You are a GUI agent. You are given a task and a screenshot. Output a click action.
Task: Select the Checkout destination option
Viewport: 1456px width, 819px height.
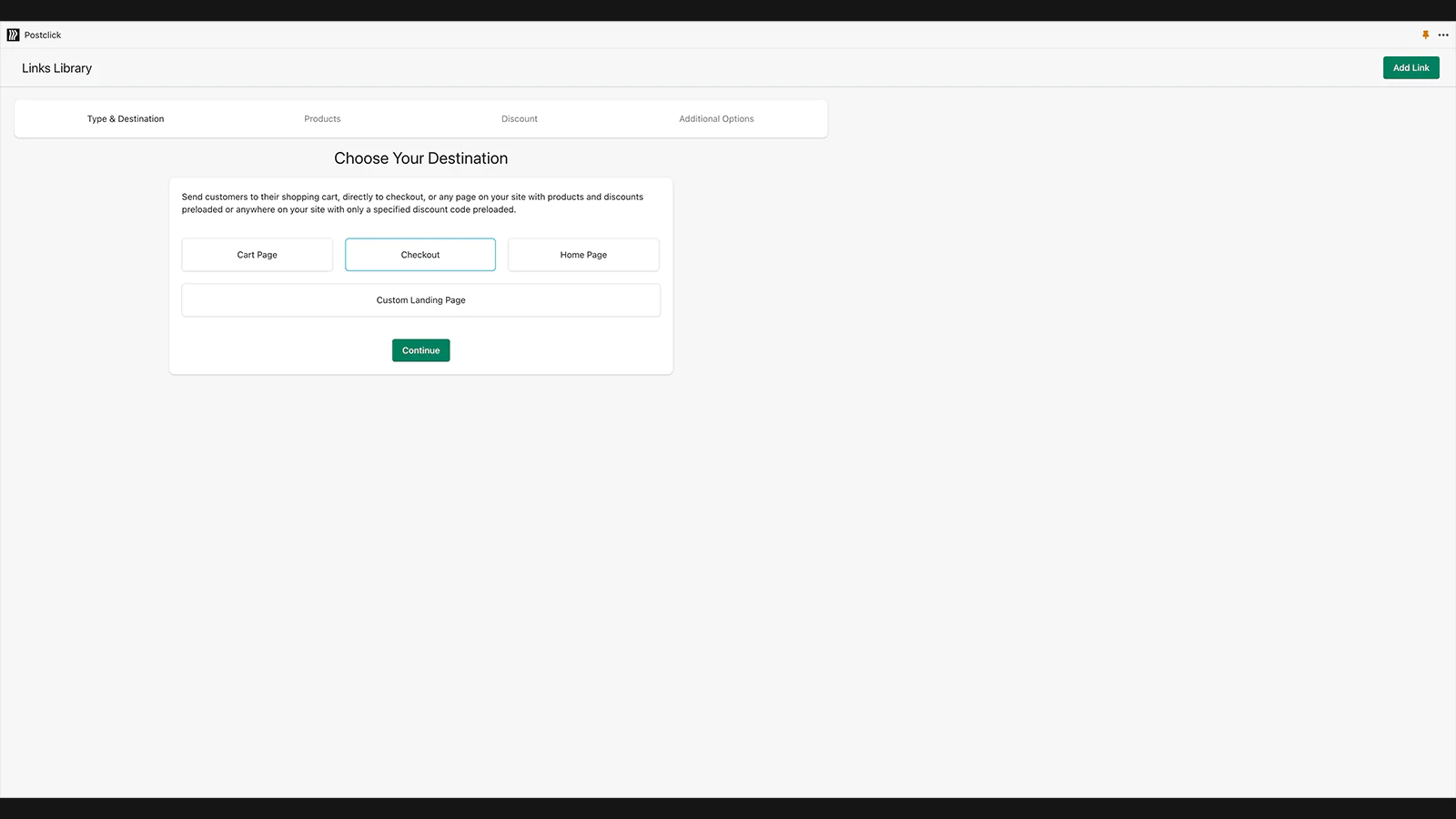pos(420,255)
